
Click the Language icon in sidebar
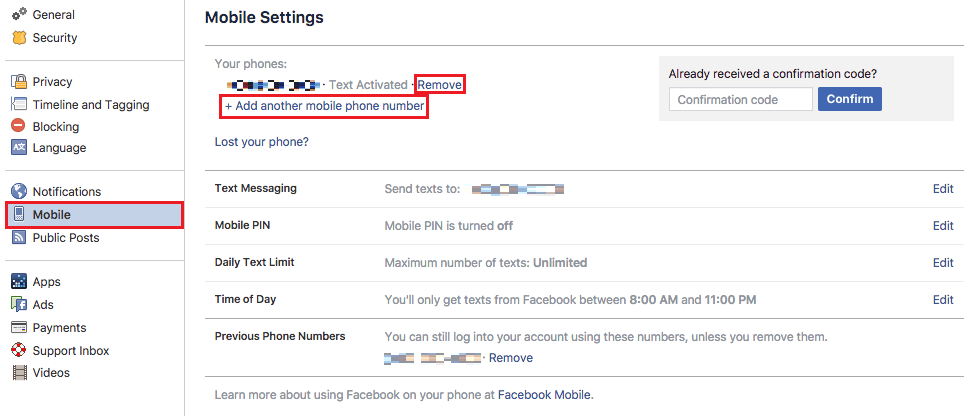point(18,148)
